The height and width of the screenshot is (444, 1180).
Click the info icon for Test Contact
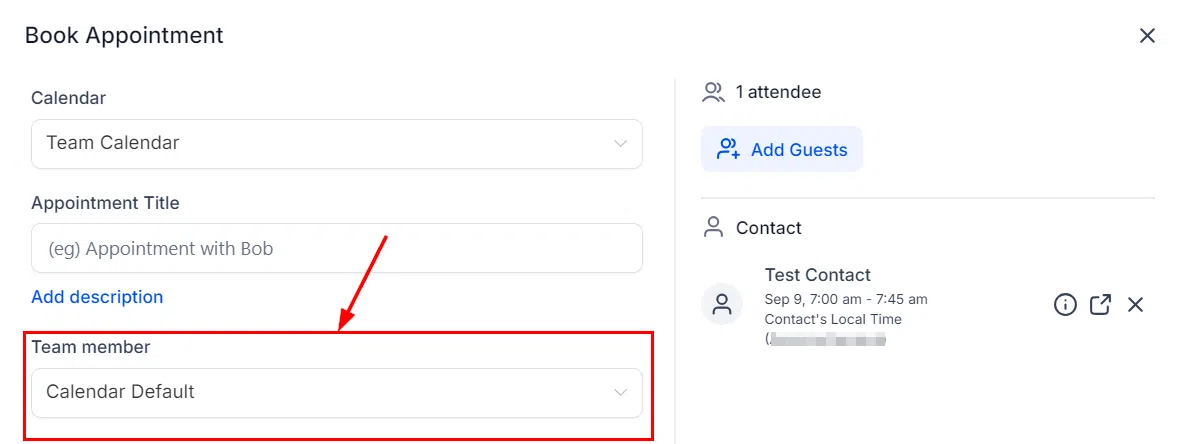tap(1065, 305)
